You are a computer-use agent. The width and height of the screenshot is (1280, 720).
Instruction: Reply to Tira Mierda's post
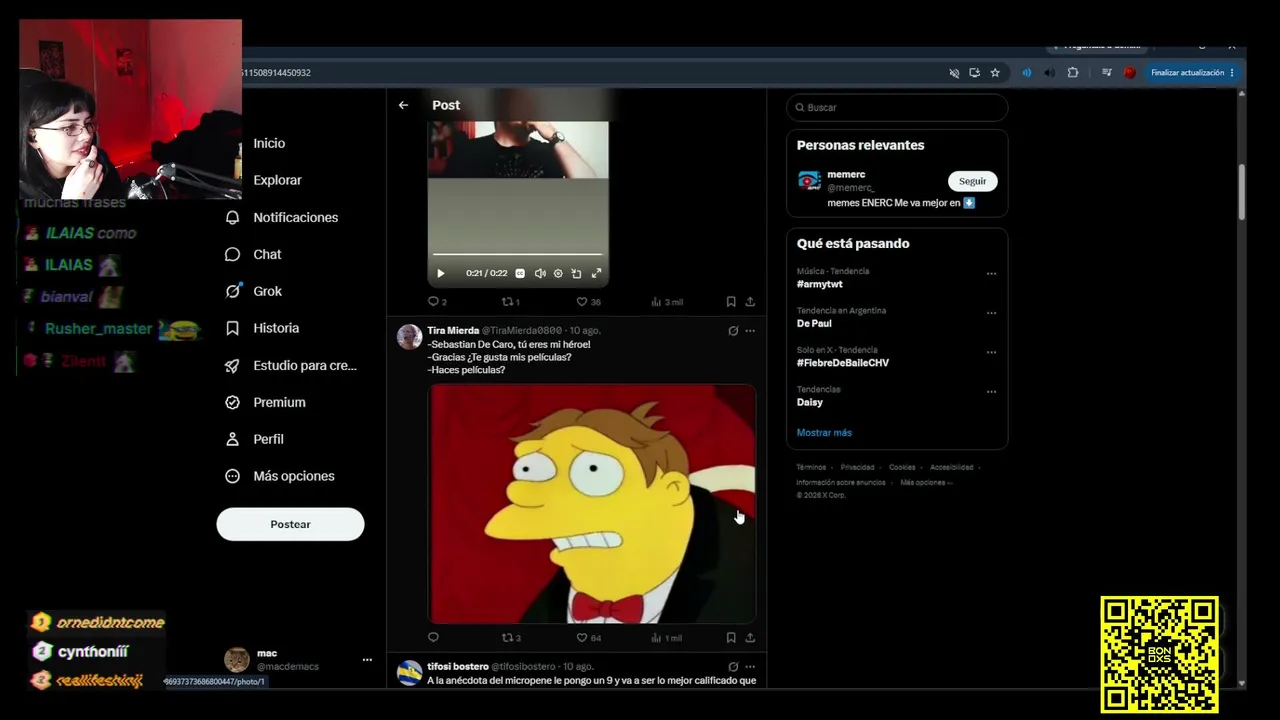coord(433,637)
